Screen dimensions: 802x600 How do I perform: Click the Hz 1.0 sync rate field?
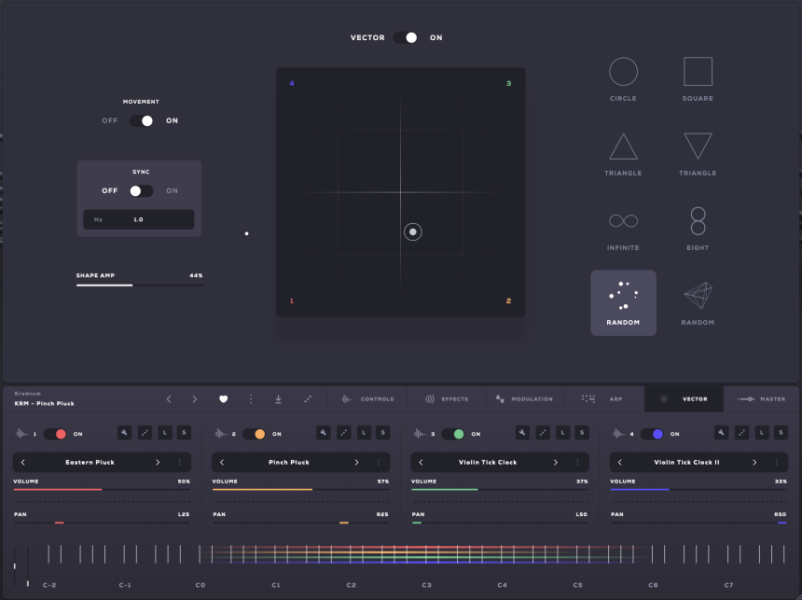point(138,218)
